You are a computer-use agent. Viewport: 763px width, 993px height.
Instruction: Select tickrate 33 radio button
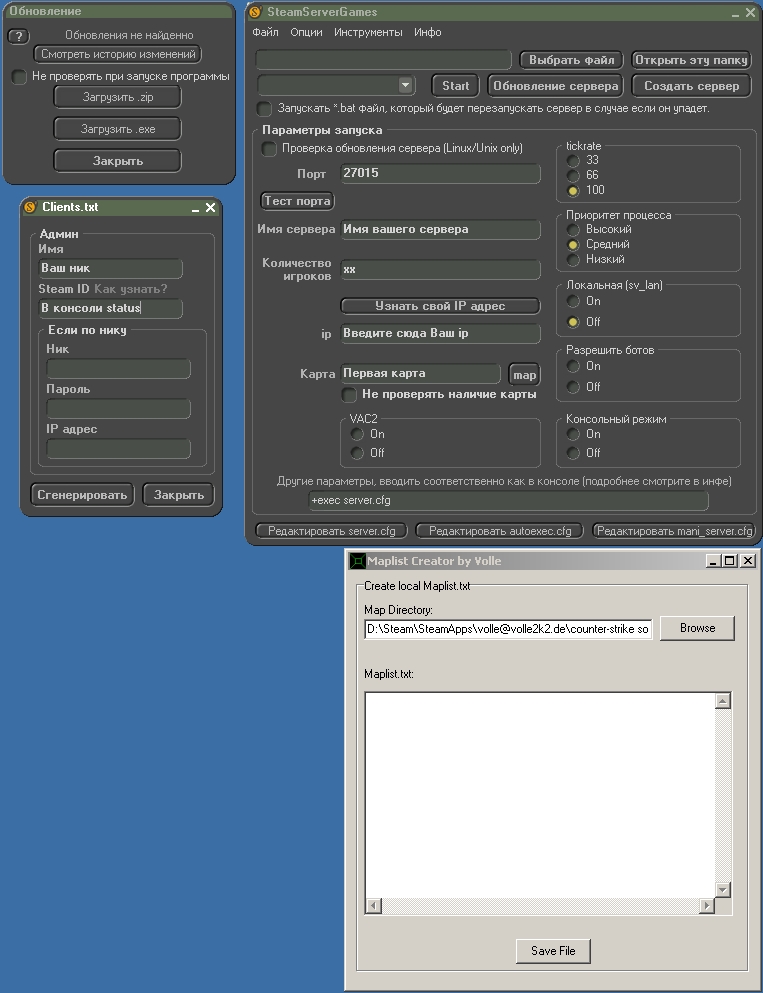tap(573, 160)
